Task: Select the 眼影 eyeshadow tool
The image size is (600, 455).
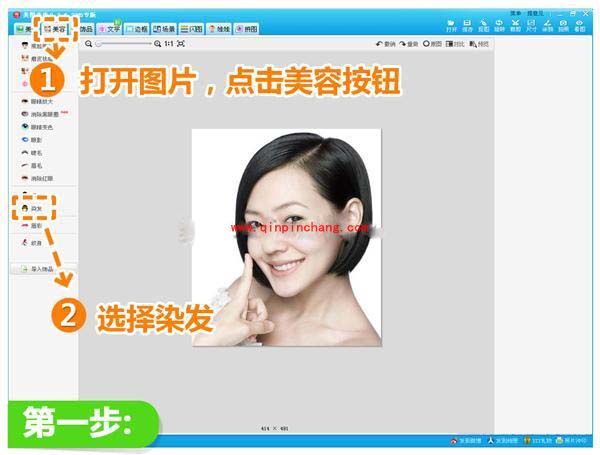Action: [31, 140]
